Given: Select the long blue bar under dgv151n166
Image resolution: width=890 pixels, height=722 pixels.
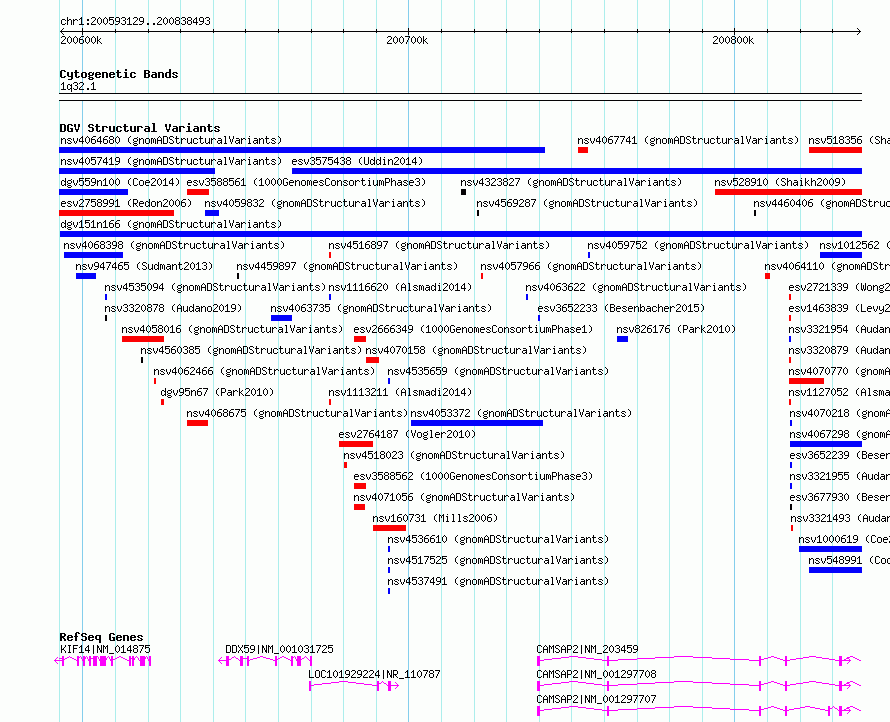Looking at the screenshot, I should [460, 234].
